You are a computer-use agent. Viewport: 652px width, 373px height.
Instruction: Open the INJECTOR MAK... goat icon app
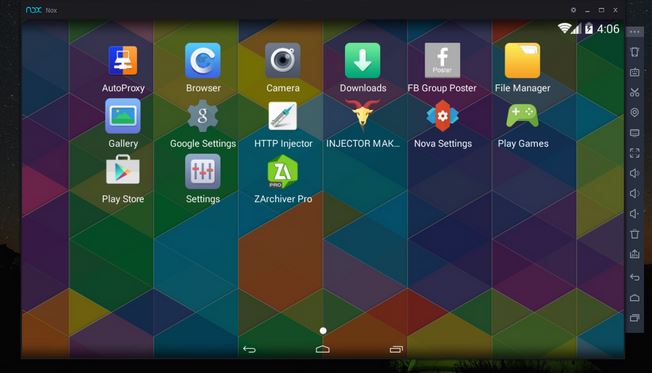click(363, 115)
